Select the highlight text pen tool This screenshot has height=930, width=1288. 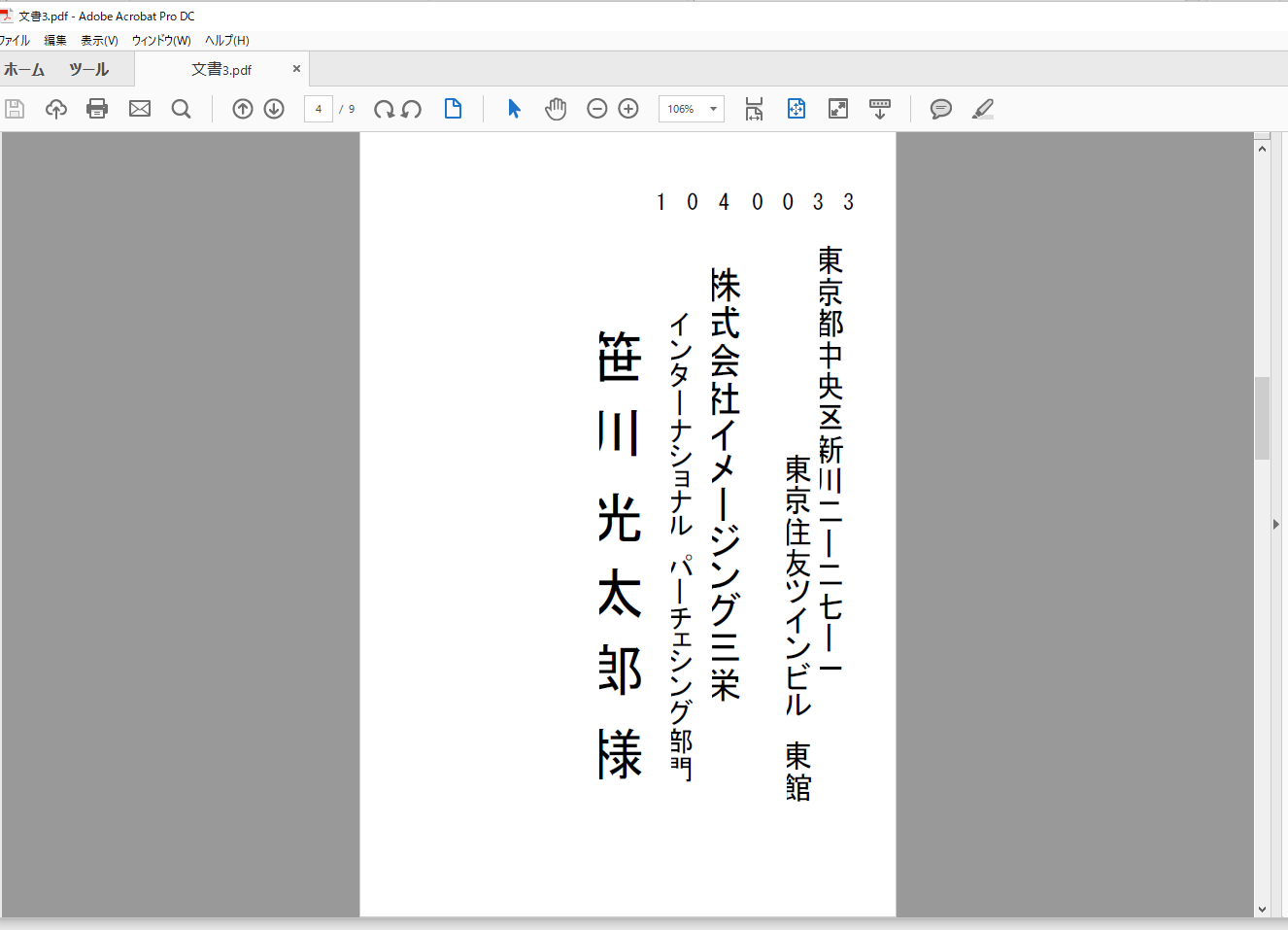pos(983,109)
